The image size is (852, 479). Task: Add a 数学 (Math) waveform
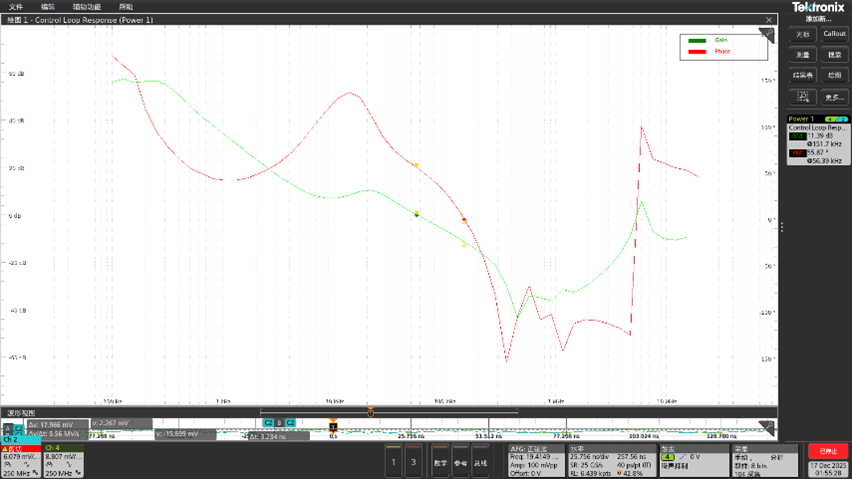(440, 462)
